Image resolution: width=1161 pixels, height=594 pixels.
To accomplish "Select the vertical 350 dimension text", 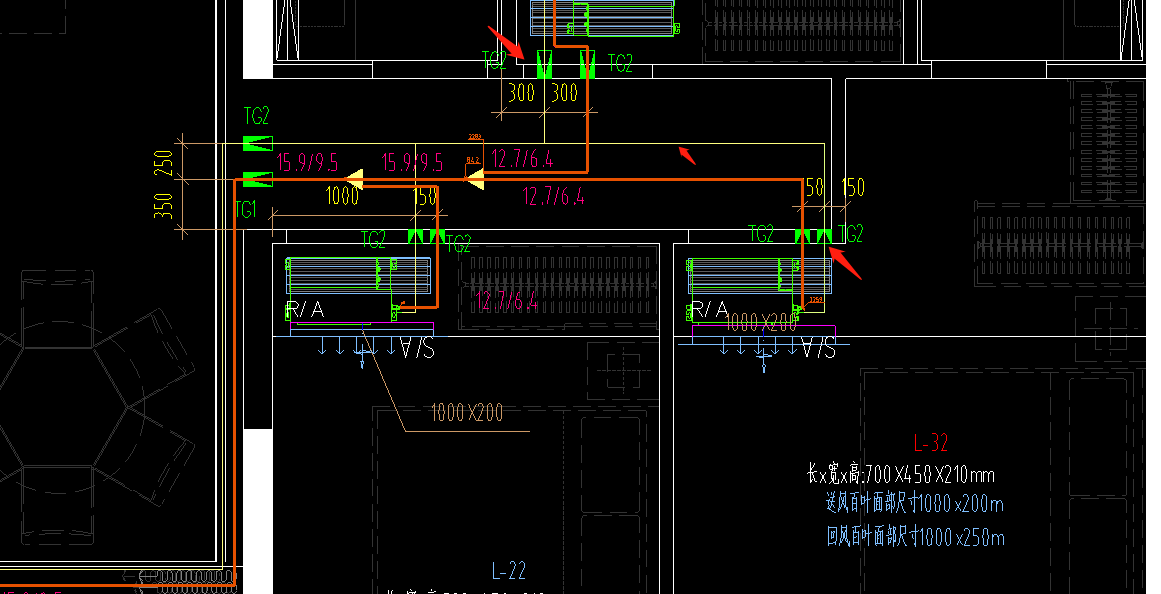I will click(x=163, y=205).
